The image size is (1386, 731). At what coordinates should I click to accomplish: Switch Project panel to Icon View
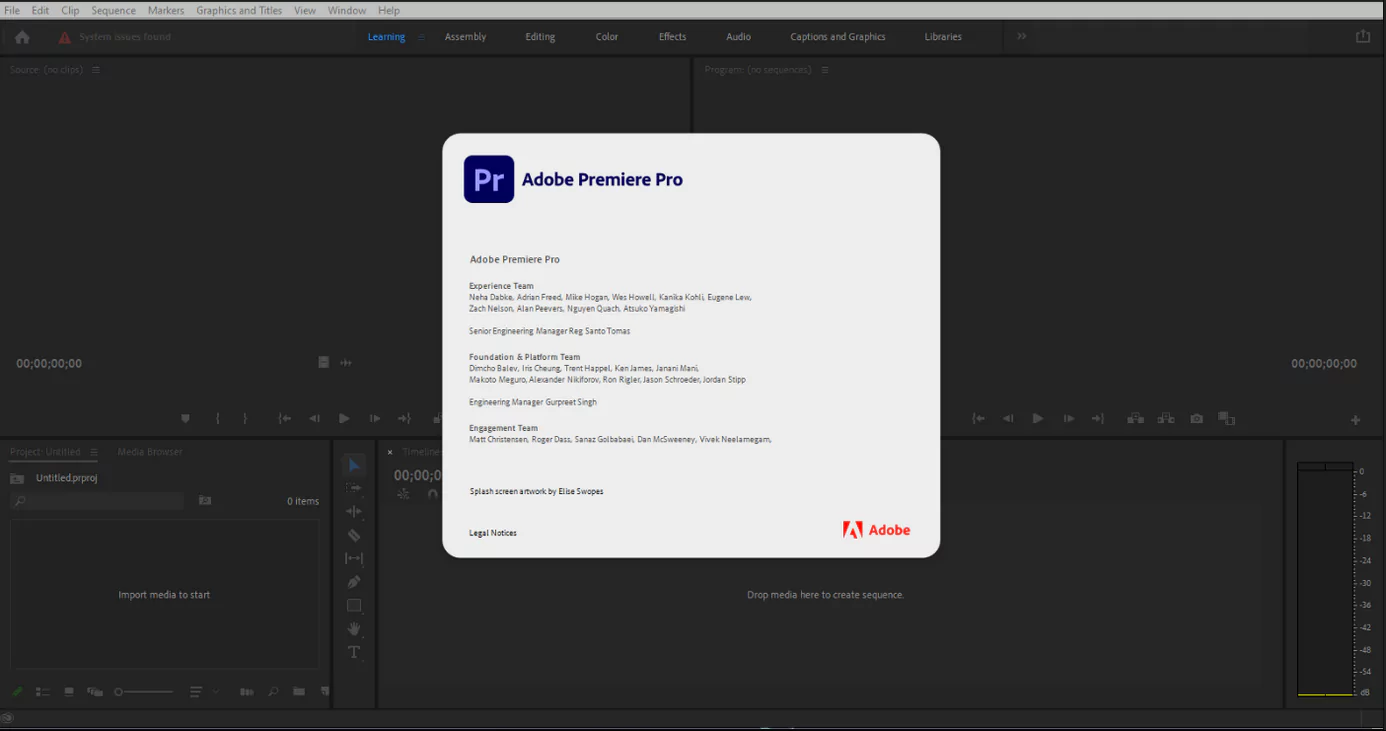(x=68, y=690)
